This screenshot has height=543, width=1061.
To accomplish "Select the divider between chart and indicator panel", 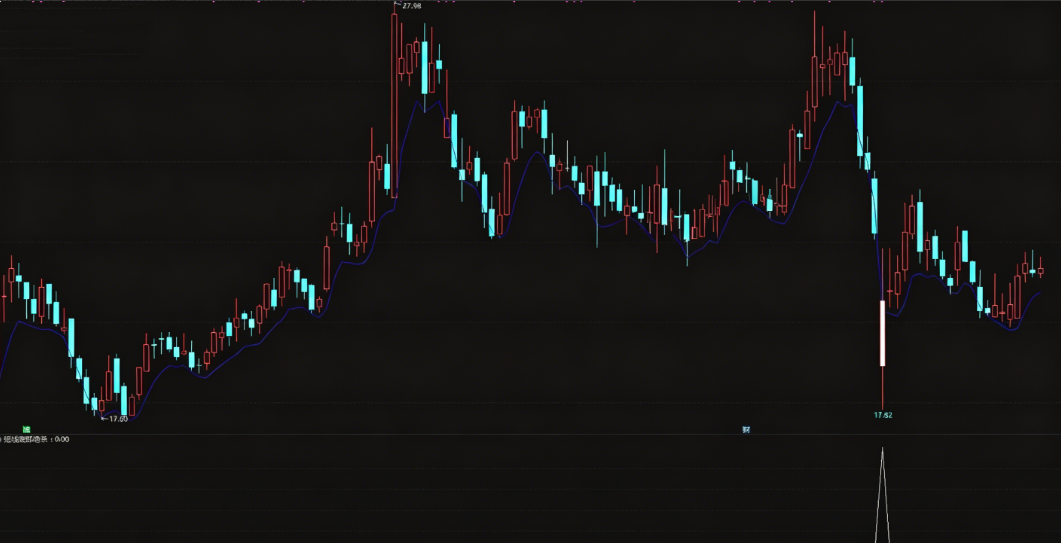I will [530, 434].
